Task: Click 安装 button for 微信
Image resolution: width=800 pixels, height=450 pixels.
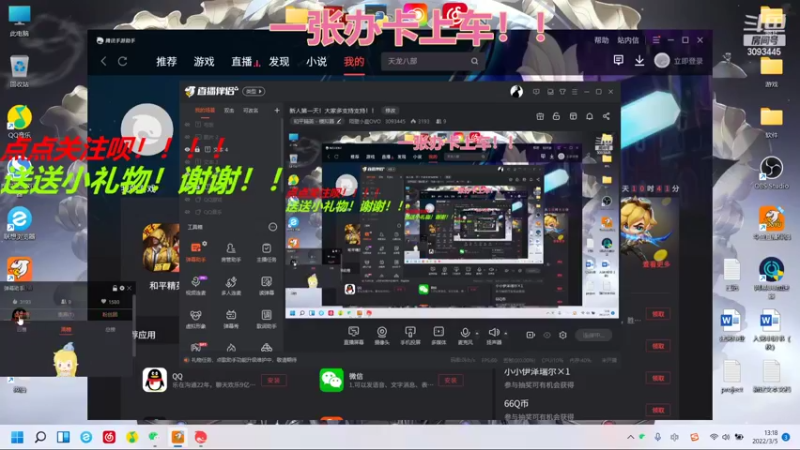Action: coord(451,380)
